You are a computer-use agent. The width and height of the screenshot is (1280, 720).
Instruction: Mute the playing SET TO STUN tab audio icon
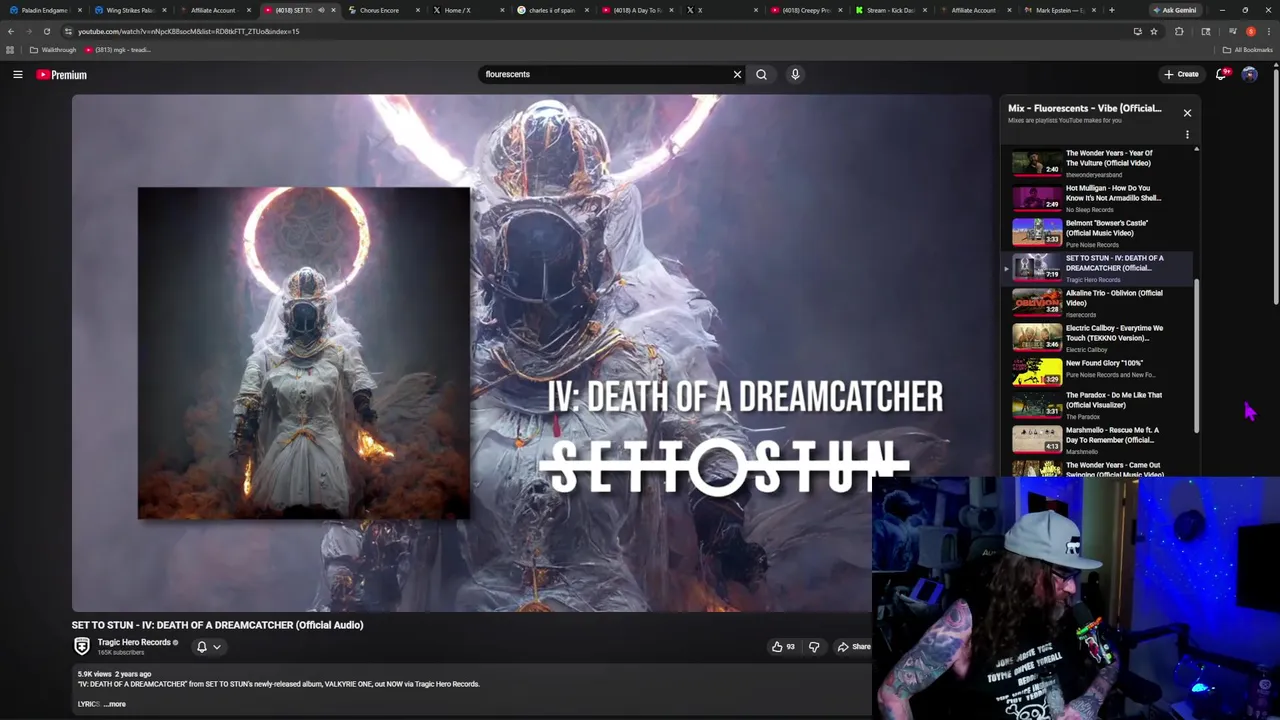[321, 10]
